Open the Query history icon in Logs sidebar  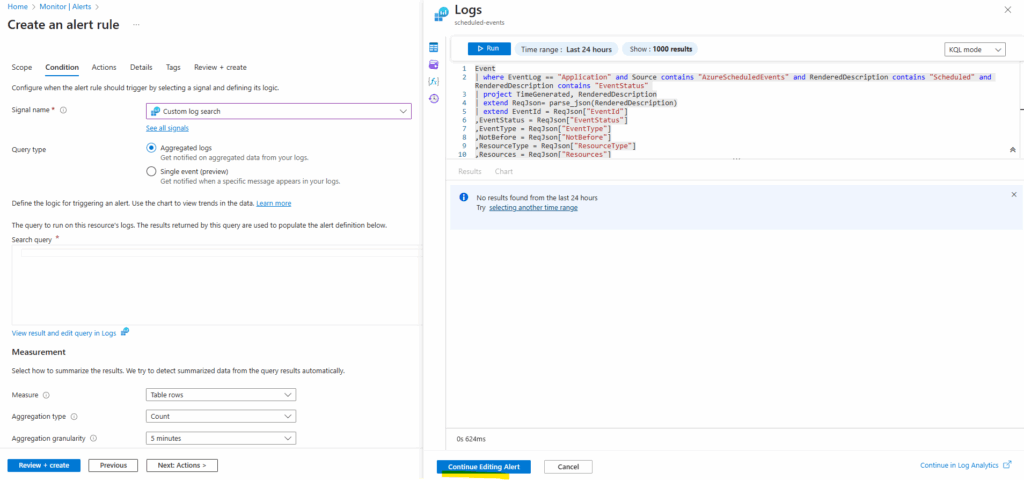click(434, 99)
